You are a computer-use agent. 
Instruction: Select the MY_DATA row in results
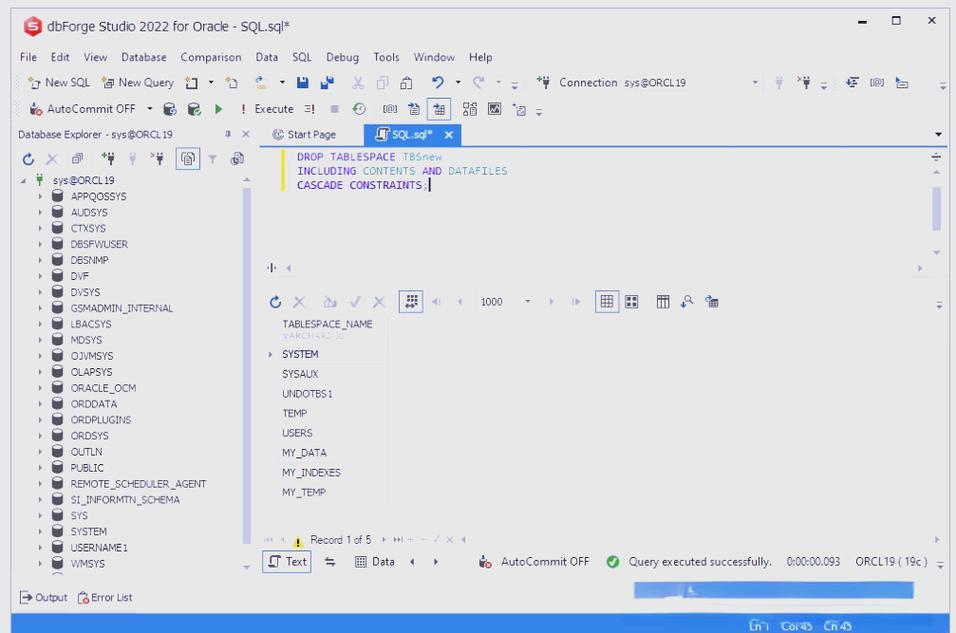[x=304, y=453]
